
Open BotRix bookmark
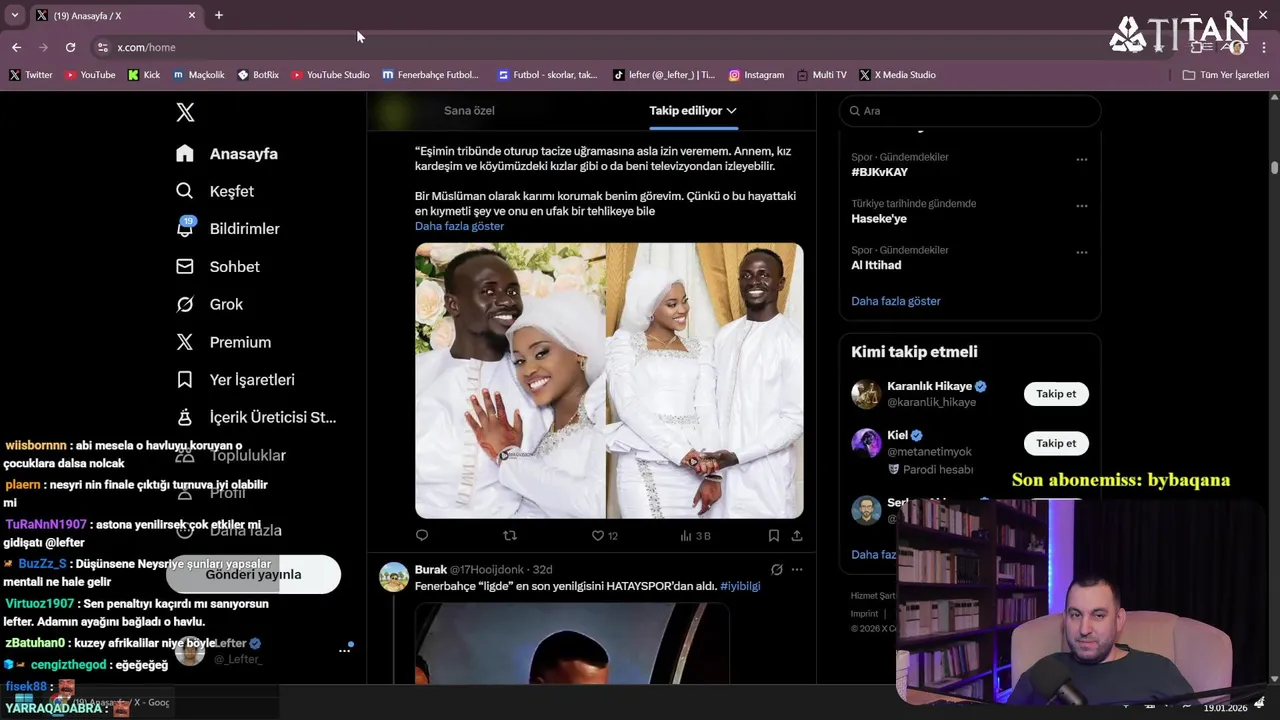[258, 75]
